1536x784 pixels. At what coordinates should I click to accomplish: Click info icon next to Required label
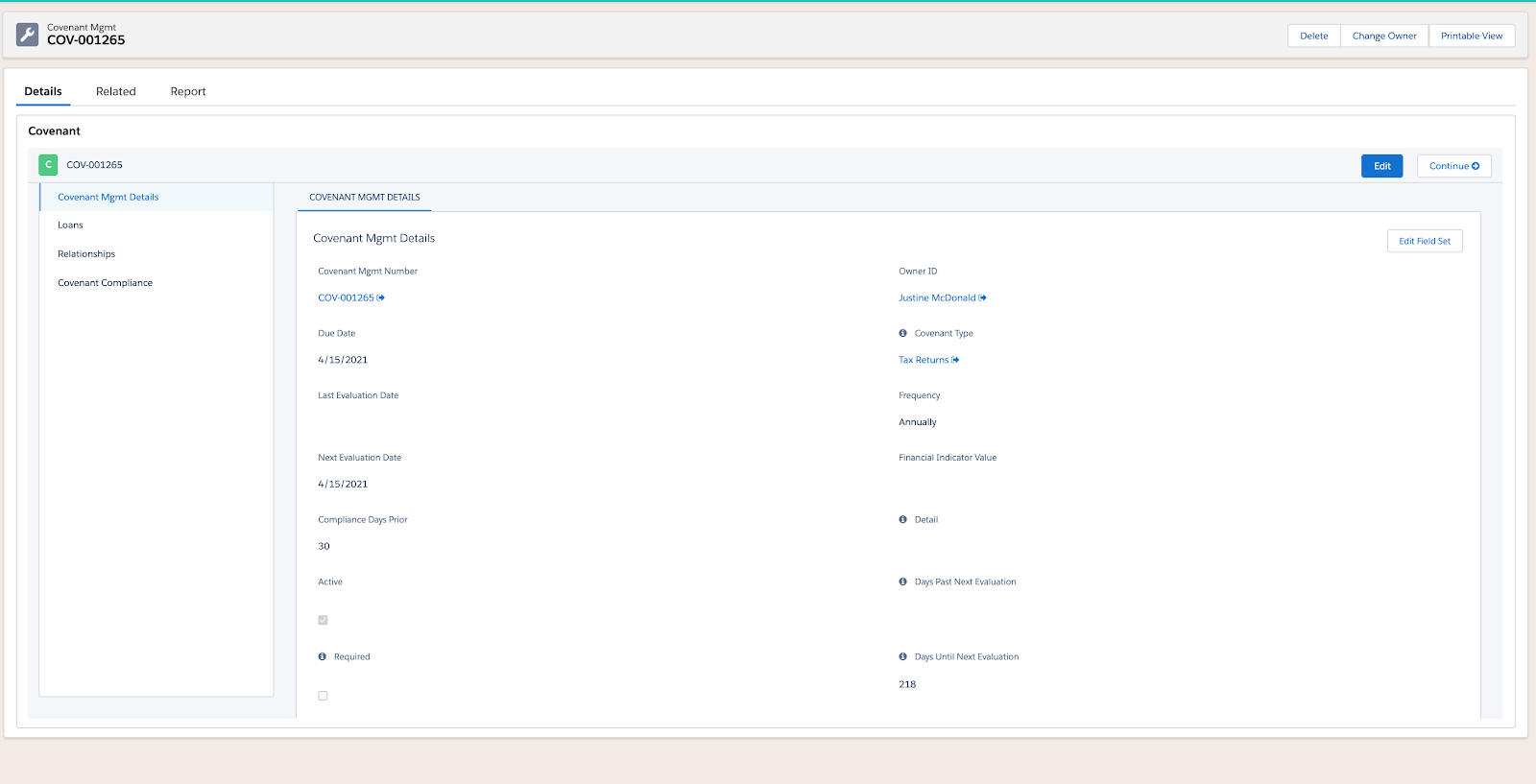323,656
